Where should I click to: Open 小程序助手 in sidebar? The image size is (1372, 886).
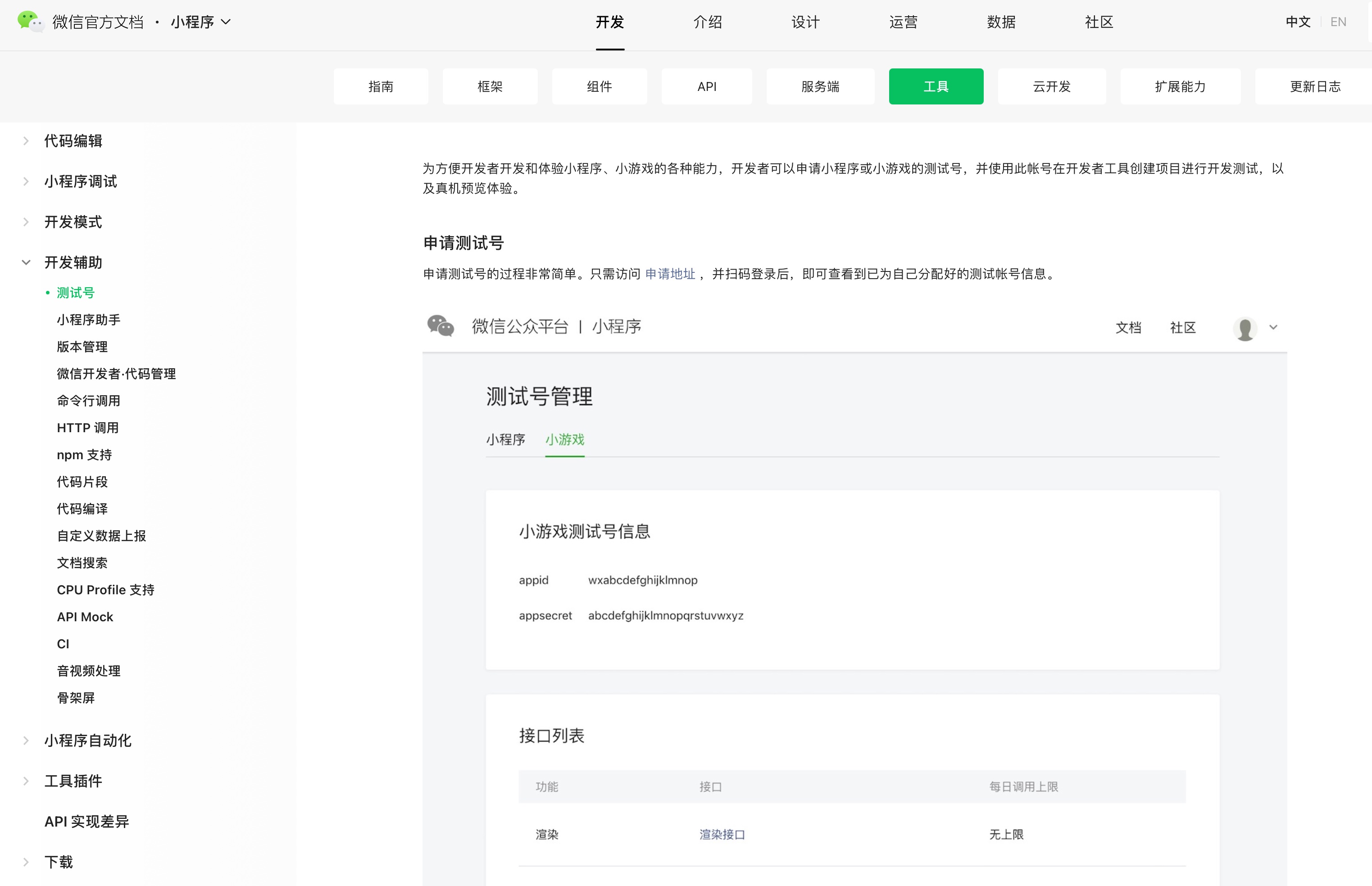pyautogui.click(x=89, y=320)
